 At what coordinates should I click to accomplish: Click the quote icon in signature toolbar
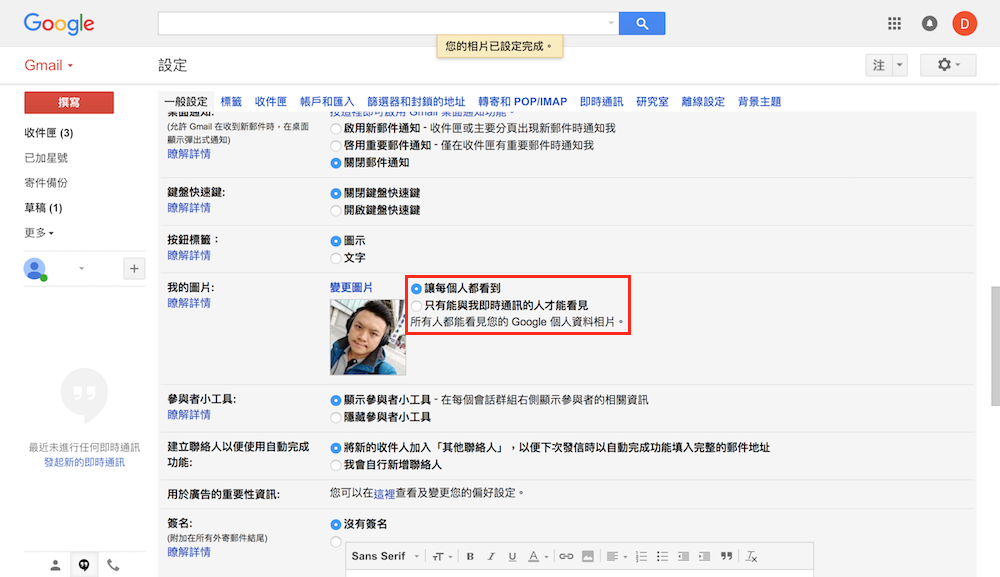pyautogui.click(x=727, y=556)
